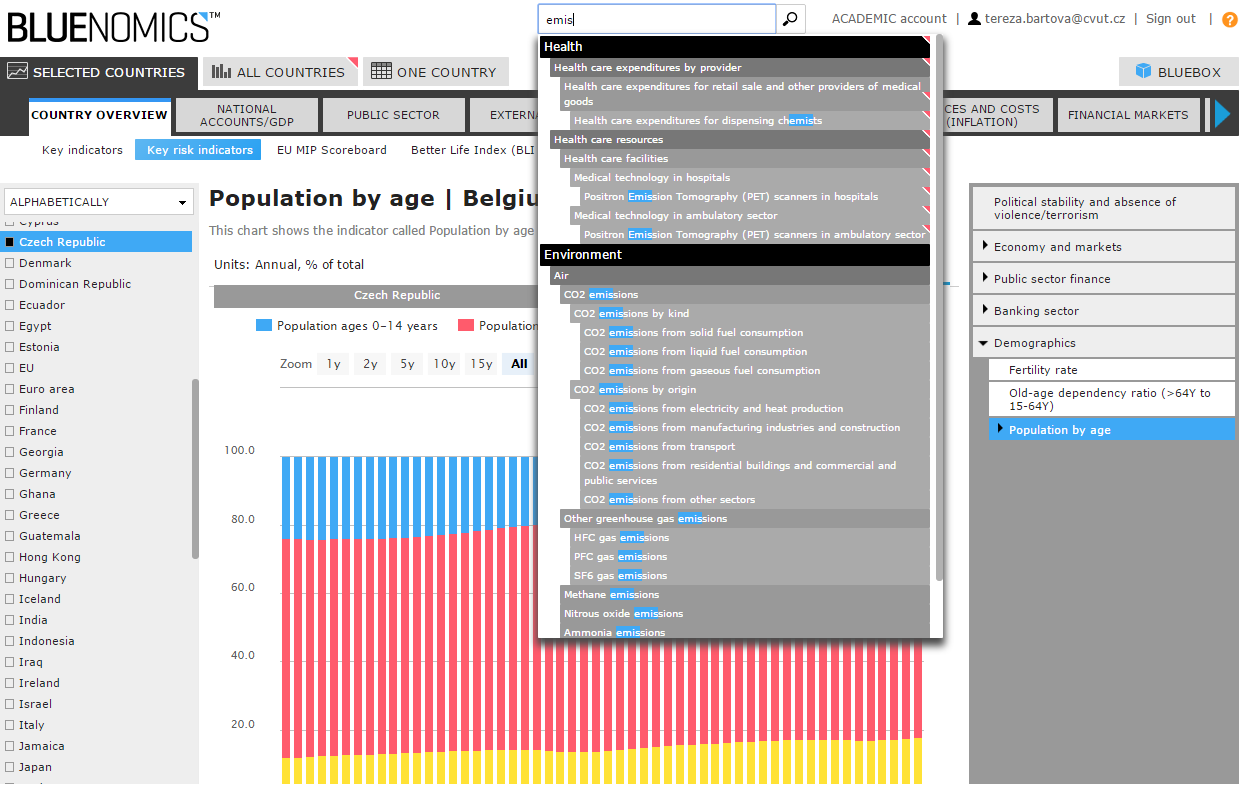Click the search input field containing emis
This screenshot has width=1244, height=810.
657,19
